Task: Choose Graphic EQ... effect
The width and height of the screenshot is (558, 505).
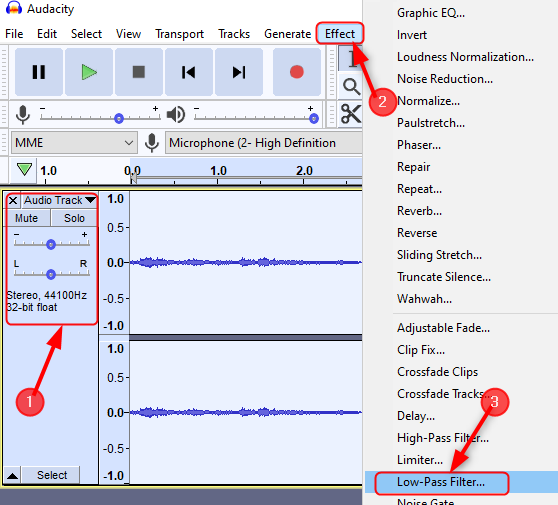Action: [x=431, y=13]
